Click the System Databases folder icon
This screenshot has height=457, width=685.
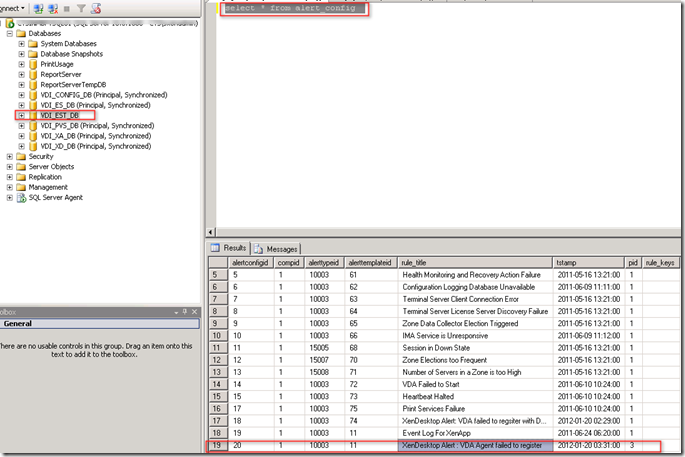click(33, 44)
